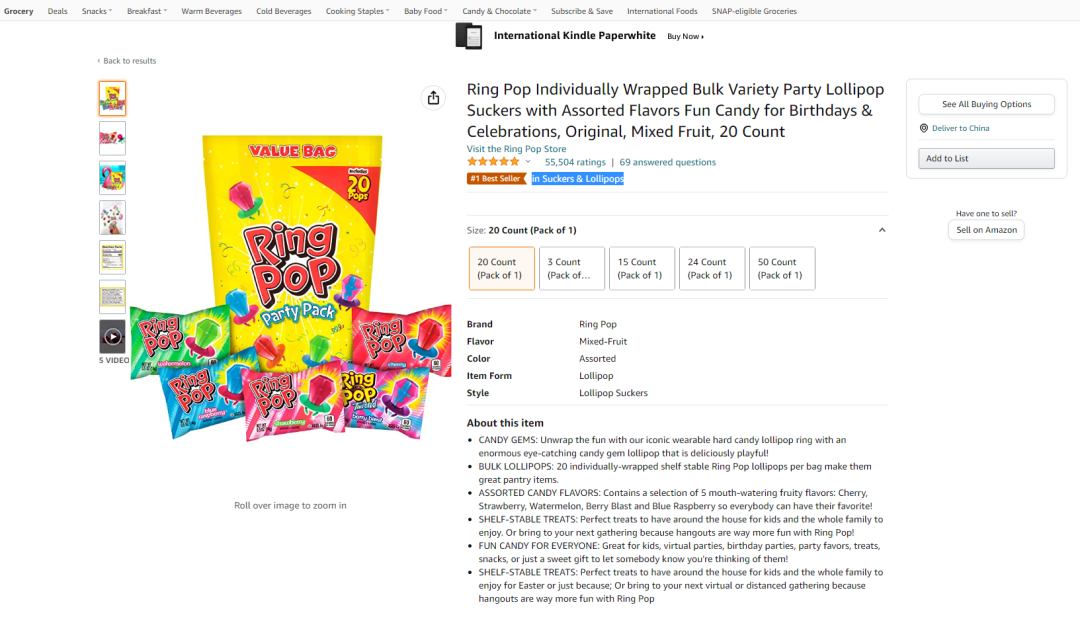Open the Candy & Chocolate category menu
Image resolution: width=1080 pixels, height=617 pixels.
(499, 11)
